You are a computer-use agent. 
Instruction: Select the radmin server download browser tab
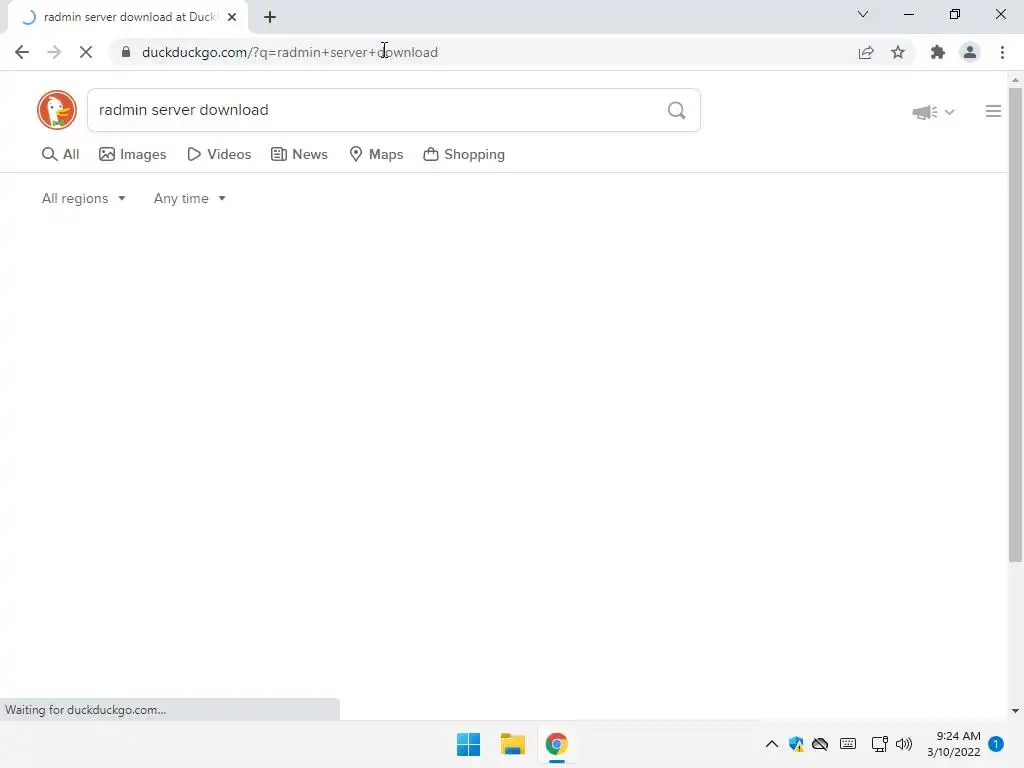click(x=129, y=17)
